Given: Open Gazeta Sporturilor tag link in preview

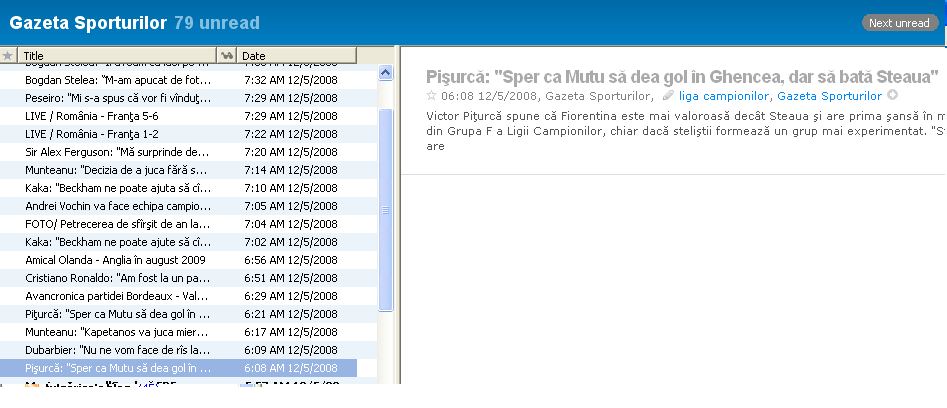Looking at the screenshot, I should [x=829, y=96].
